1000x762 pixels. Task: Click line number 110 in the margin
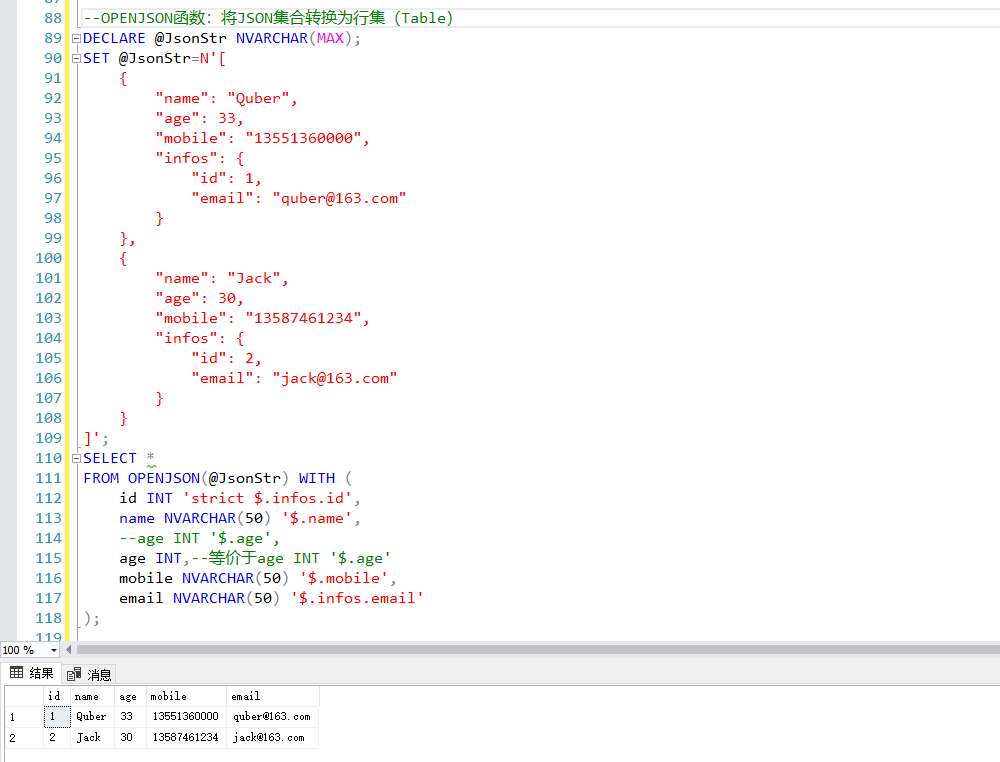pos(47,458)
